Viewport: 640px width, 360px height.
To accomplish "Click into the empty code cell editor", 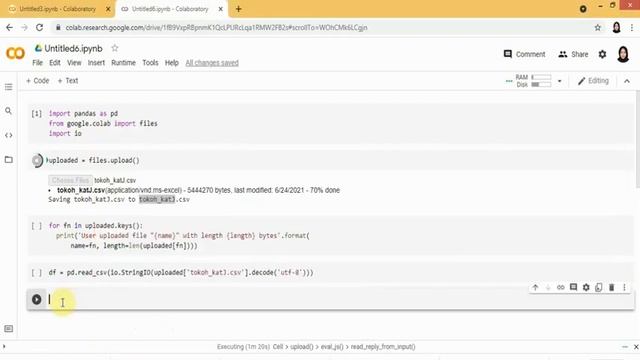I will click(x=339, y=299).
